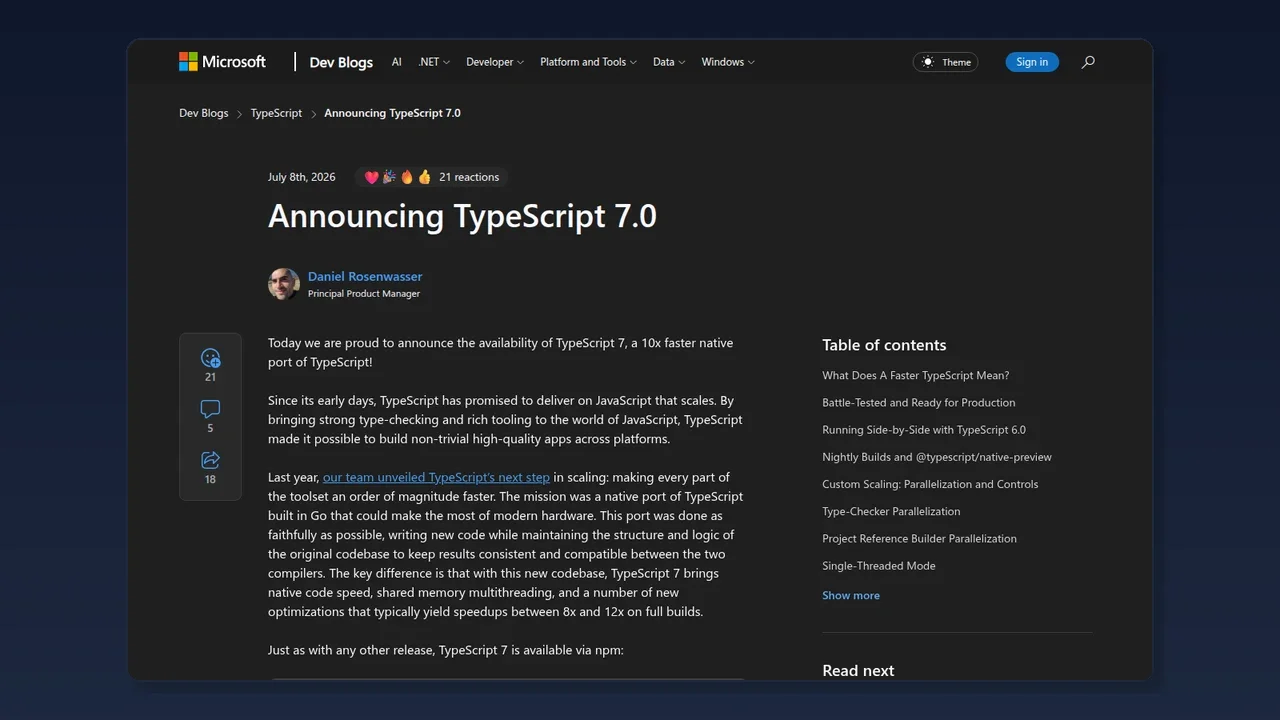The height and width of the screenshot is (720, 1280).
Task: Click Daniel Rosenwasser's avatar photo
Action: pyautogui.click(x=284, y=284)
